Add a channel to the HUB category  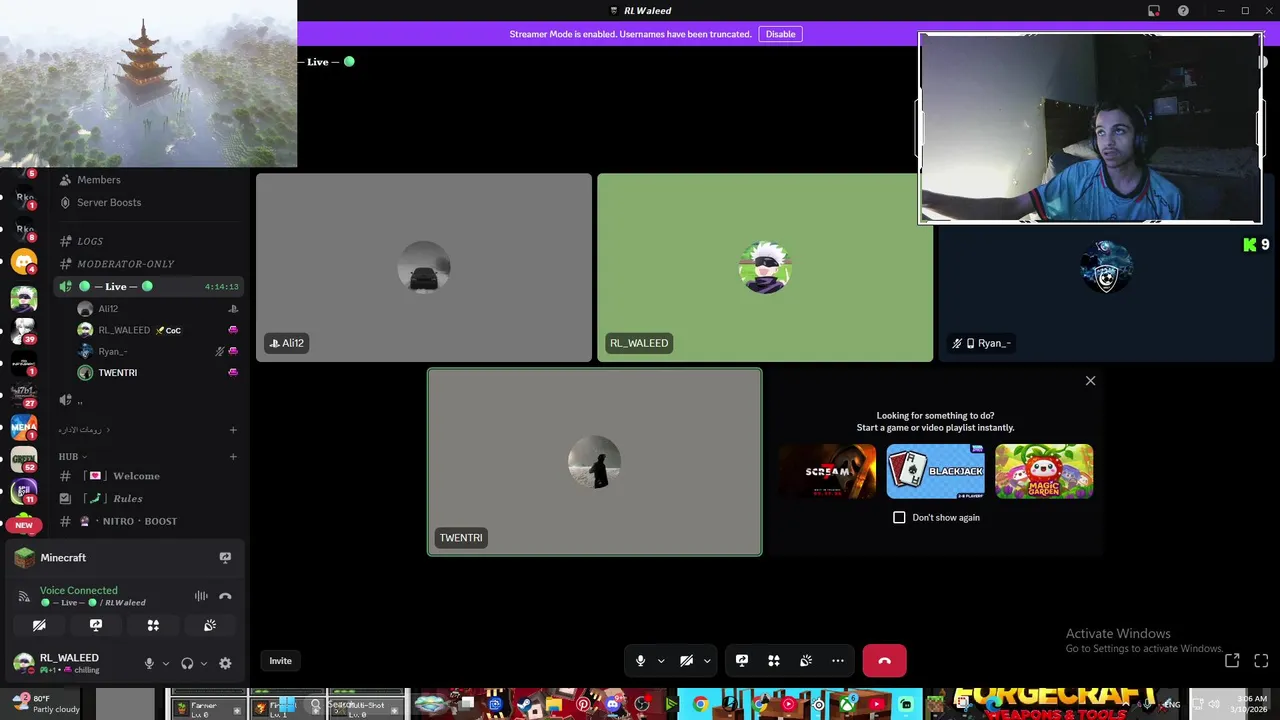click(233, 457)
